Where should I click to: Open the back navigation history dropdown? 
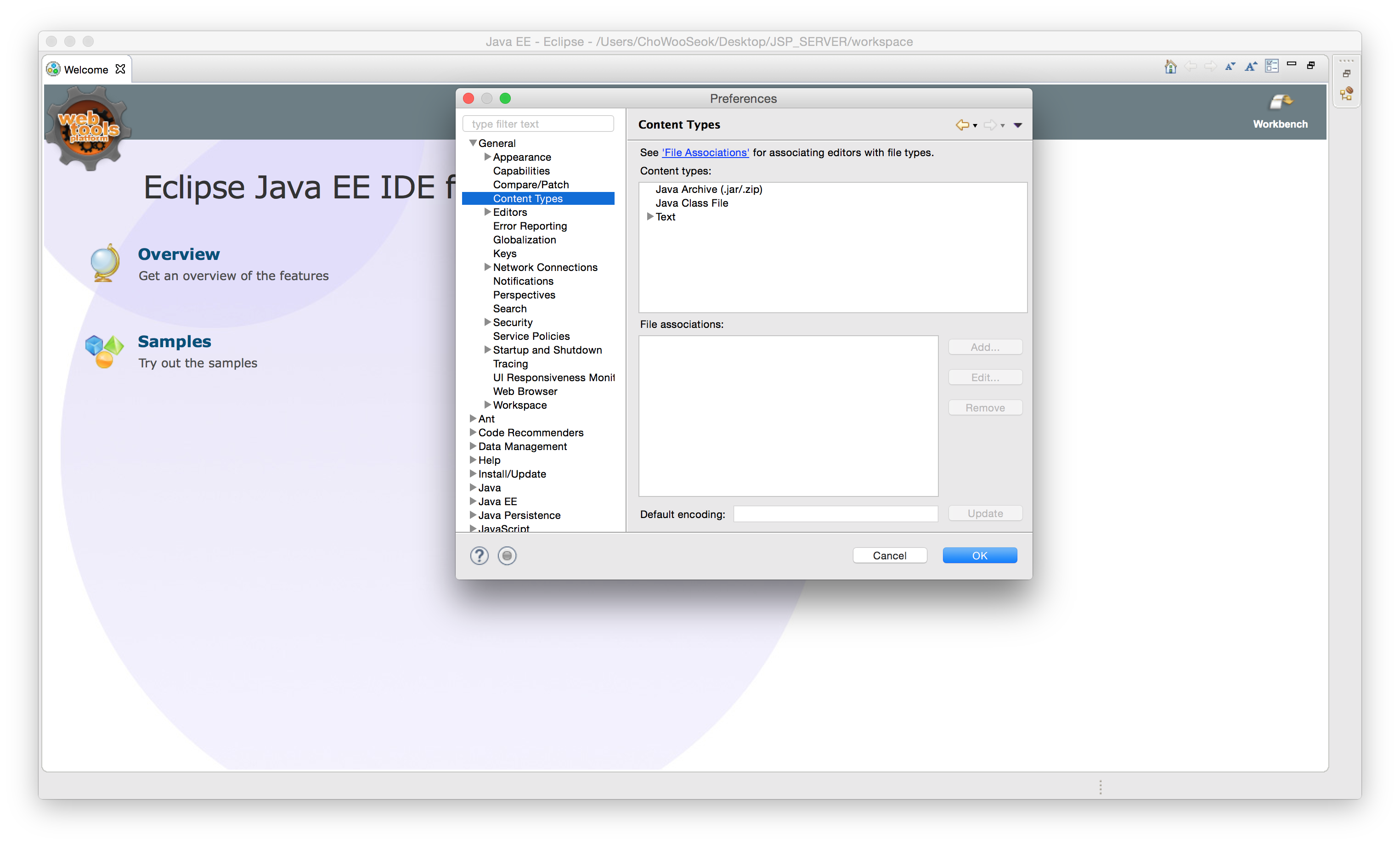click(x=975, y=125)
